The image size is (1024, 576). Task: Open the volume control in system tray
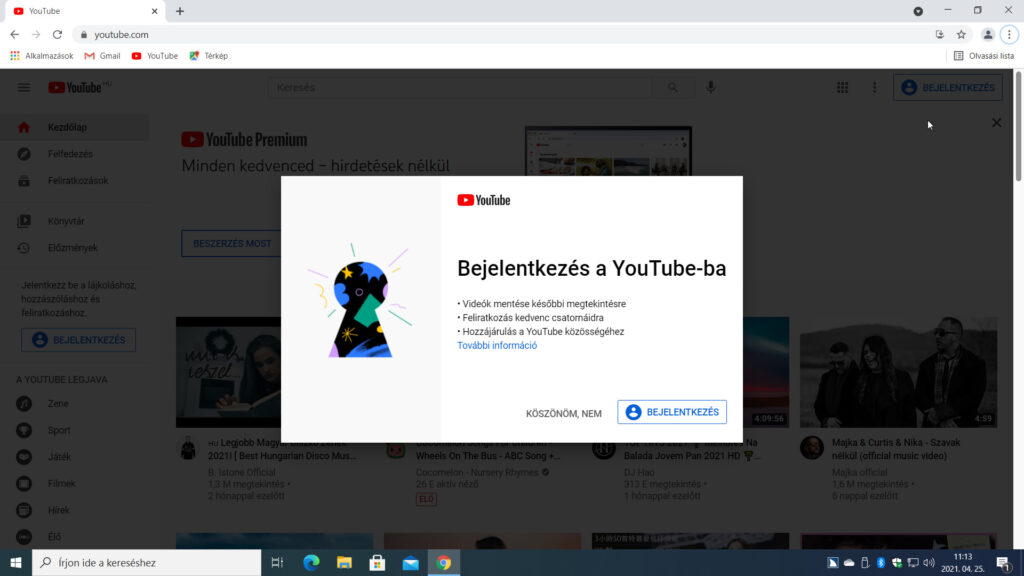click(x=929, y=562)
